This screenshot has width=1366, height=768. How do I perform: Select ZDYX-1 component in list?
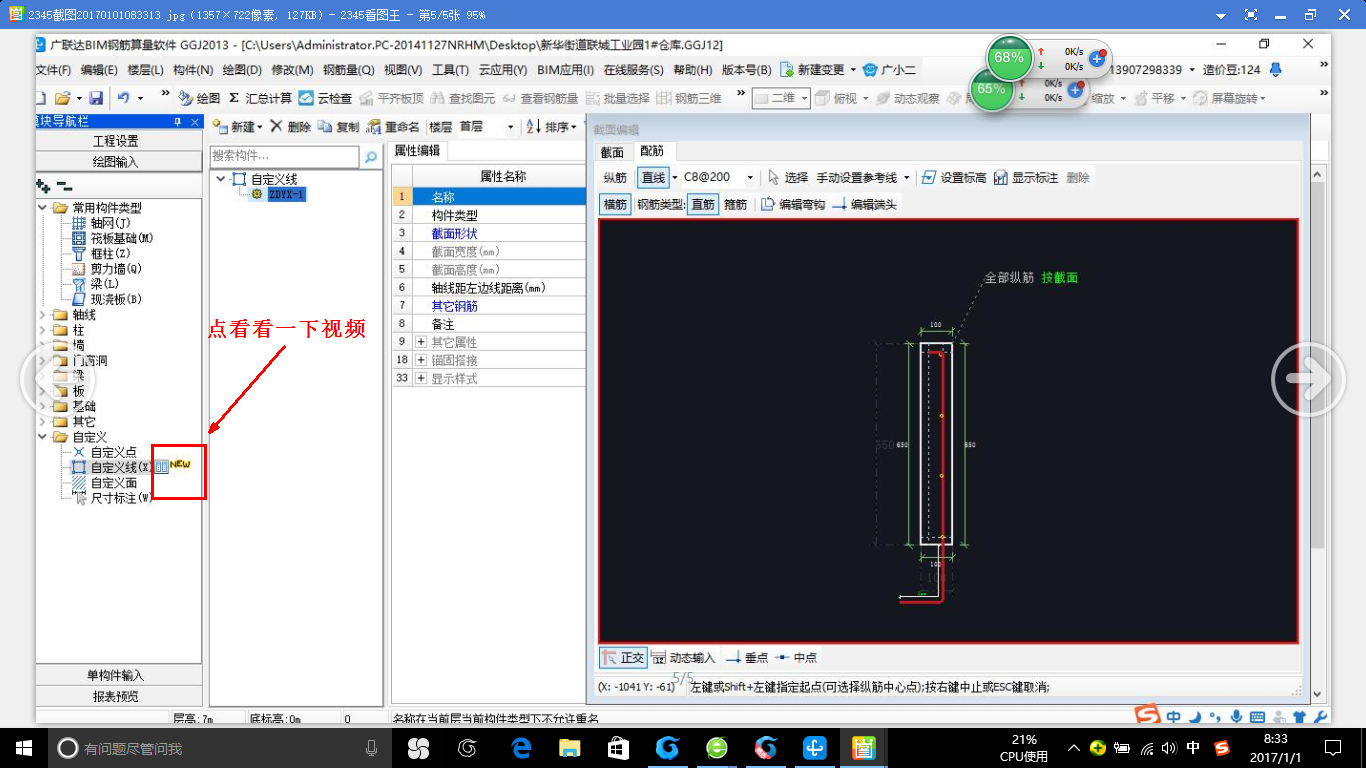coord(286,194)
